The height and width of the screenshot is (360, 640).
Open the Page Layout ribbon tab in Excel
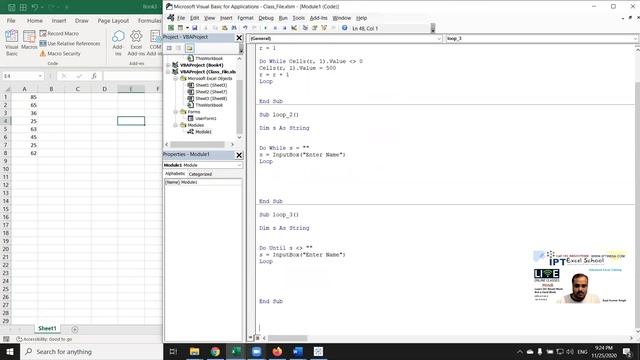[113, 20]
